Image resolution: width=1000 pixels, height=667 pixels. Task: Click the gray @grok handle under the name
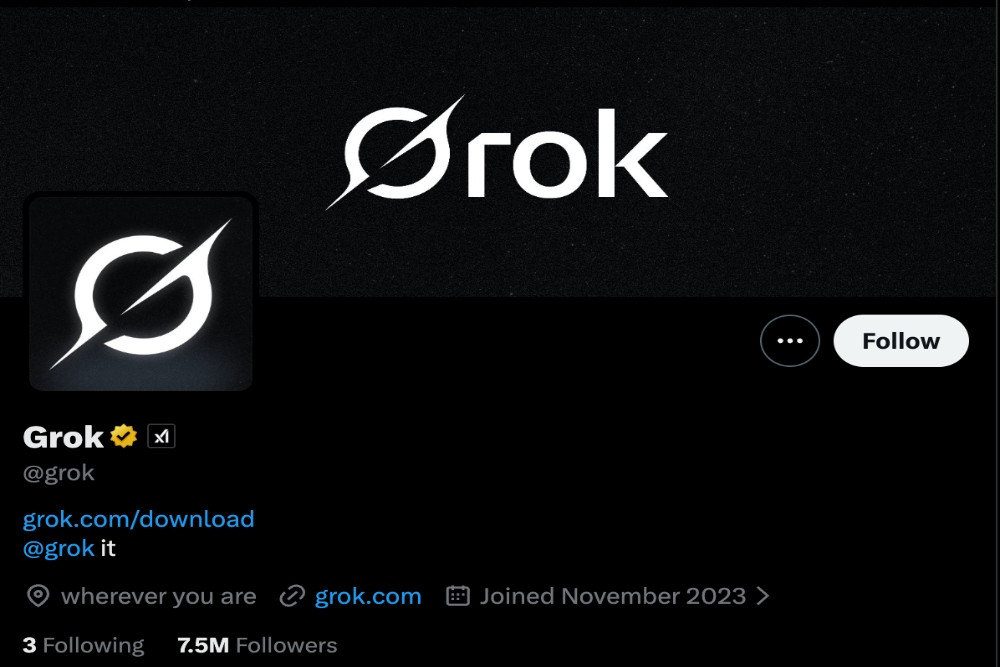(59, 473)
